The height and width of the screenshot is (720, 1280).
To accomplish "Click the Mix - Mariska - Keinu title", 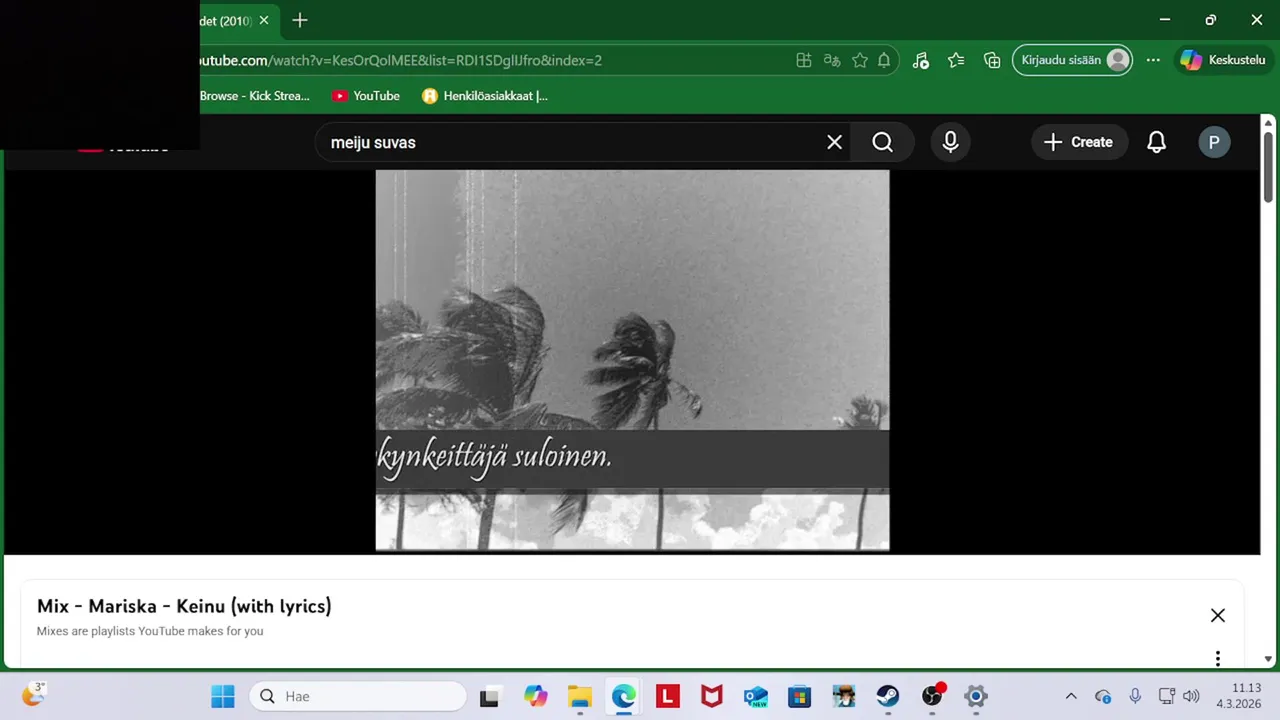I will tap(184, 606).
